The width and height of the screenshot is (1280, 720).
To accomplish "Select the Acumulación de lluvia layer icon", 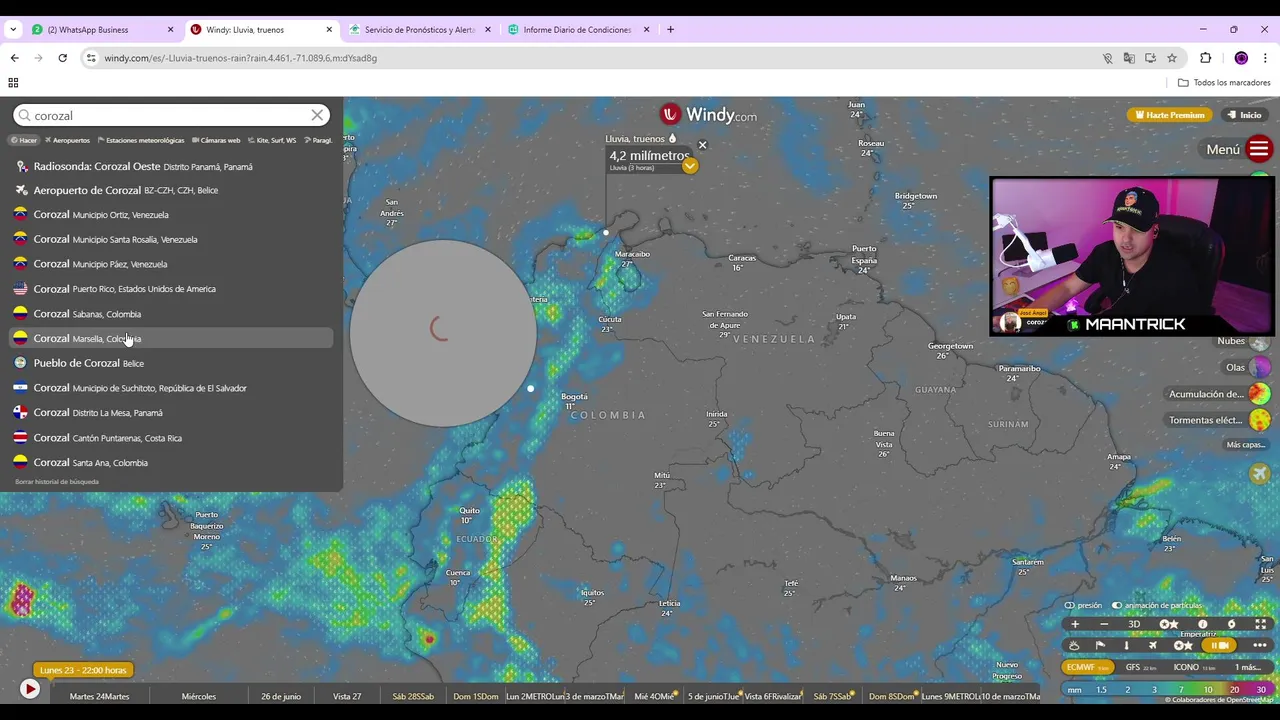I will (x=1260, y=394).
